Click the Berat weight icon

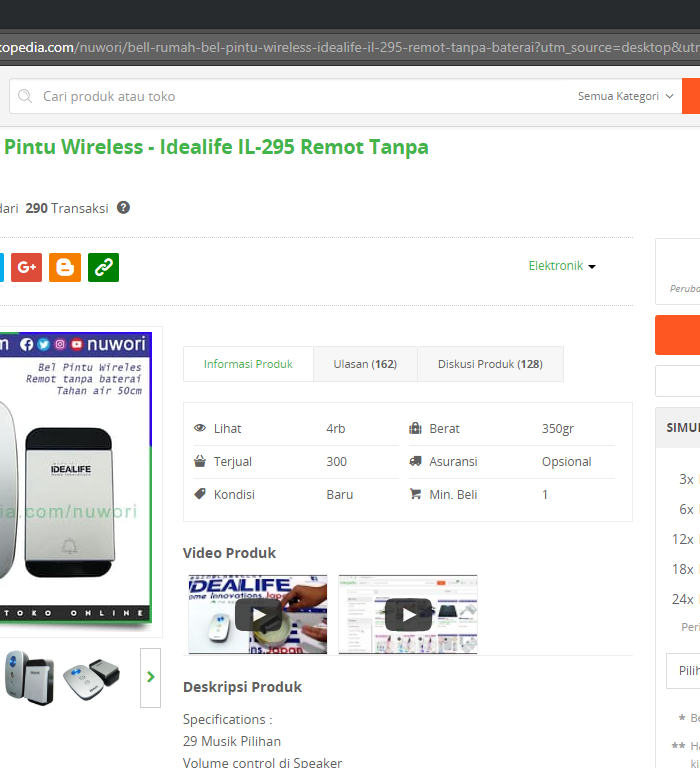coord(415,428)
